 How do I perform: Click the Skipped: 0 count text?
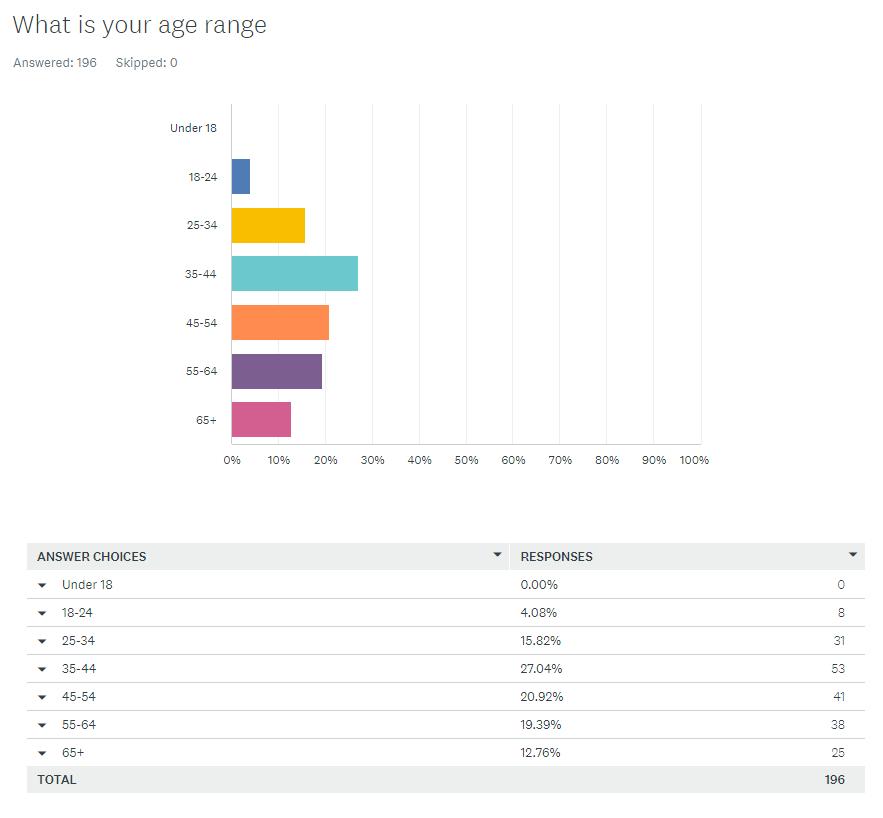pyautogui.click(x=146, y=63)
